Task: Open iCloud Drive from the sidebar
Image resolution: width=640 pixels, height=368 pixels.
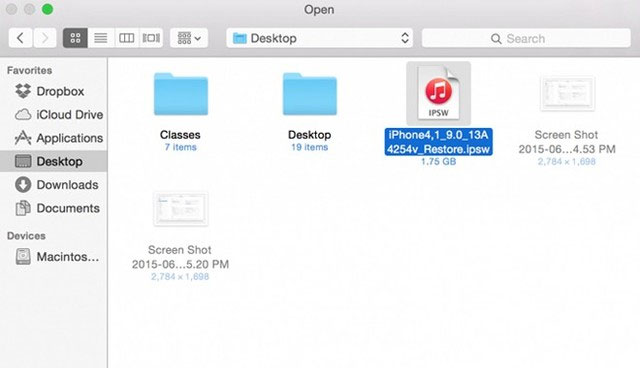Action: tap(53, 115)
